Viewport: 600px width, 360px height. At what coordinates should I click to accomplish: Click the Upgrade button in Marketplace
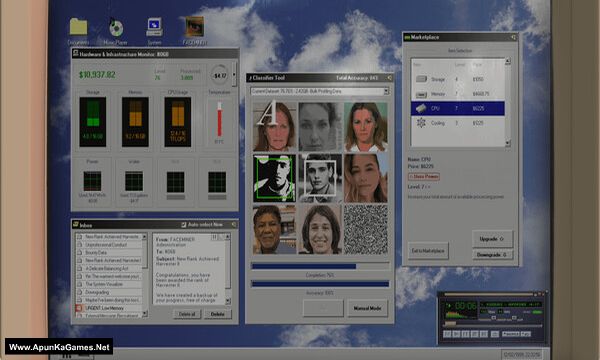pos(492,239)
